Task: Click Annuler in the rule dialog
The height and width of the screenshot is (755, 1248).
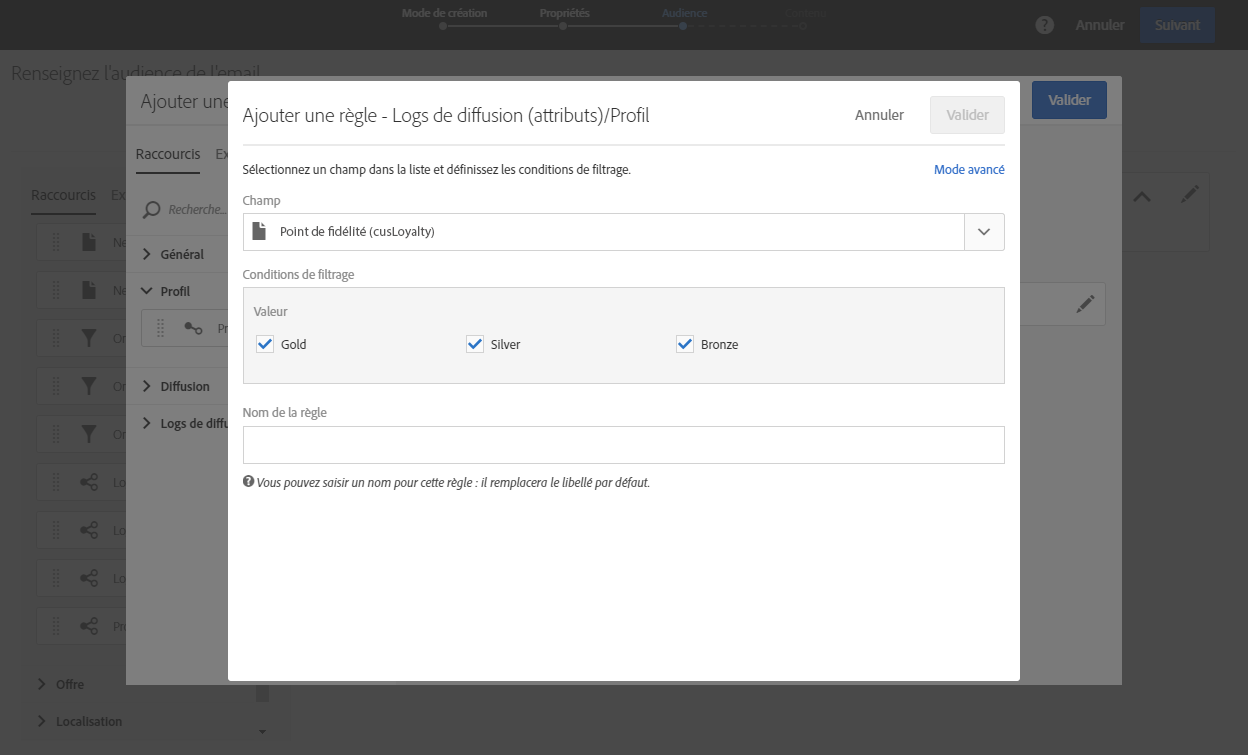Action: [879, 115]
